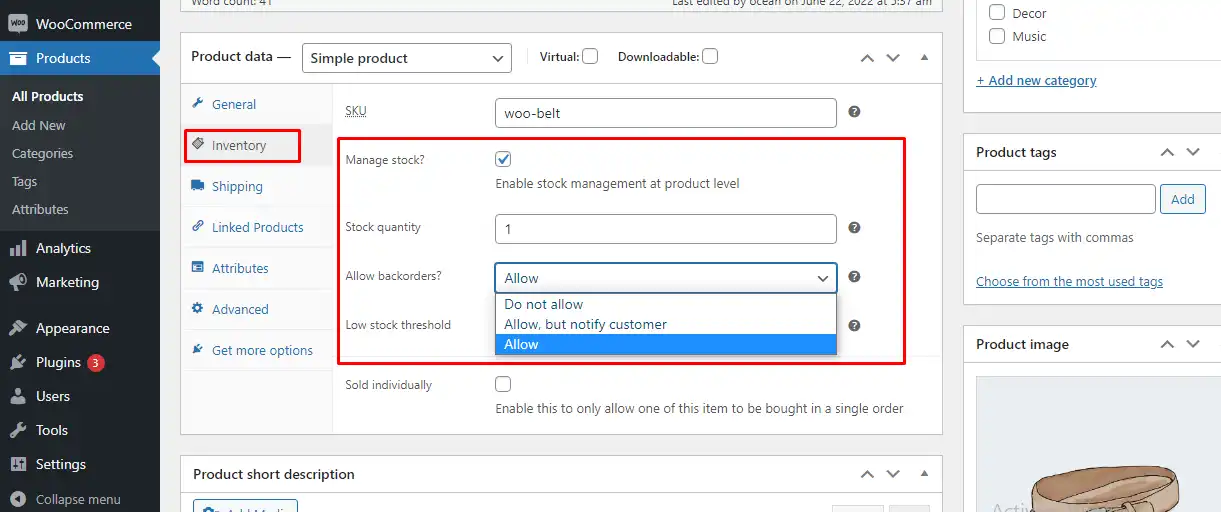Viewport: 1221px width, 512px height.
Task: Move Product image panel down
Action: coord(1193,344)
